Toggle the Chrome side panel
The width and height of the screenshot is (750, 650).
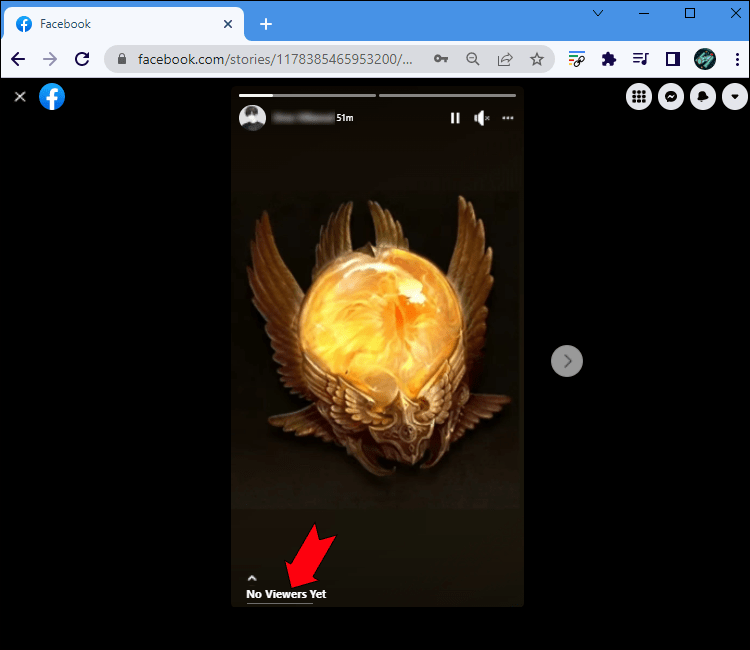coord(673,59)
